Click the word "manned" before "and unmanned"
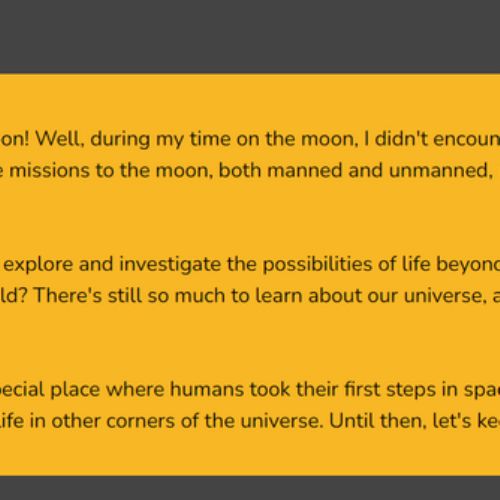 coord(305,170)
